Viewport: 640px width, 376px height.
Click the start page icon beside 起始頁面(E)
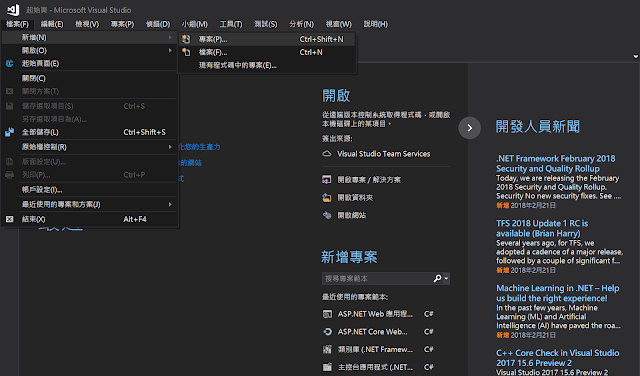coord(9,64)
